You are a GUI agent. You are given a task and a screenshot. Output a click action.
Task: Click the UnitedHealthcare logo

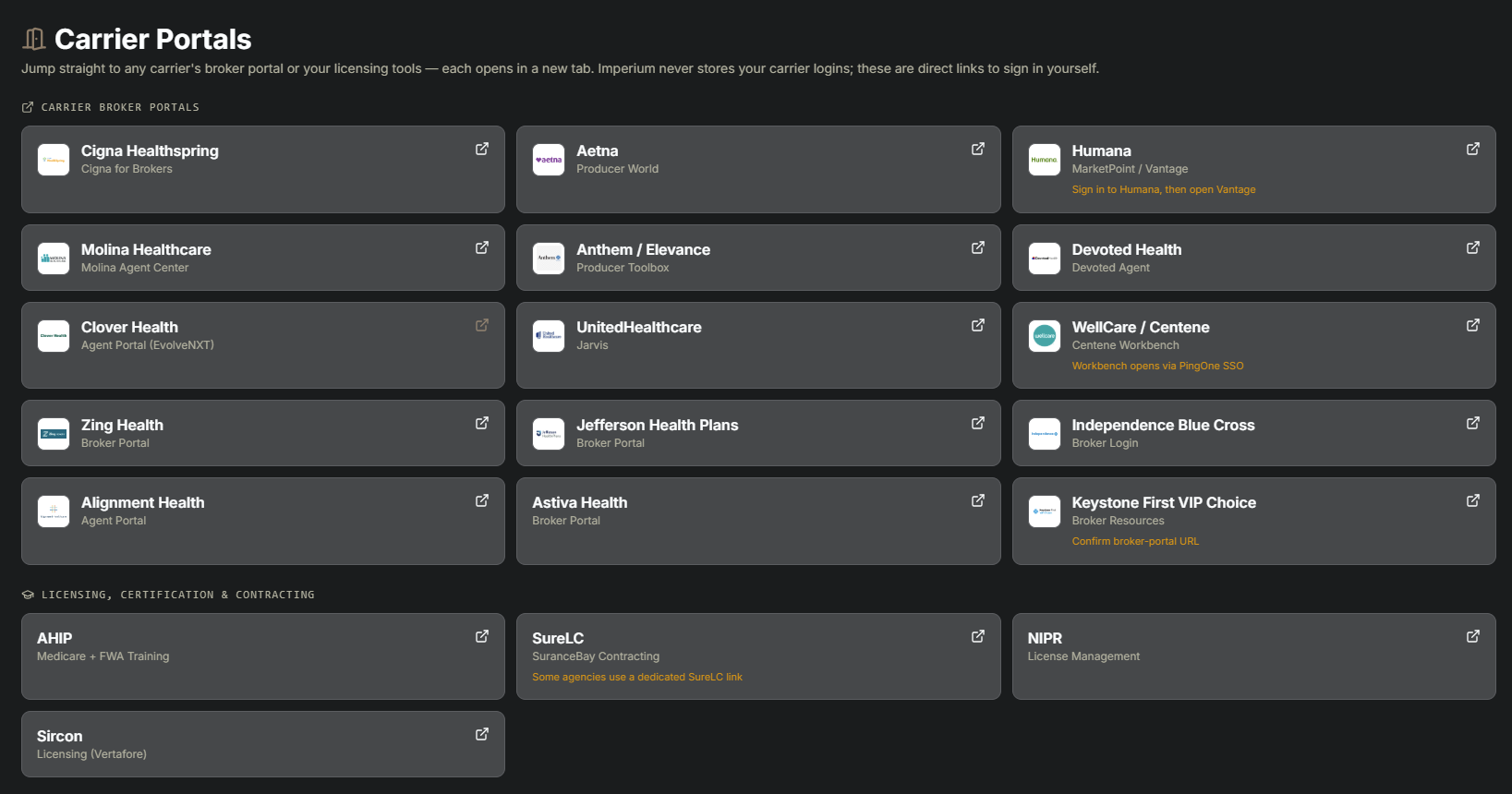click(x=549, y=336)
